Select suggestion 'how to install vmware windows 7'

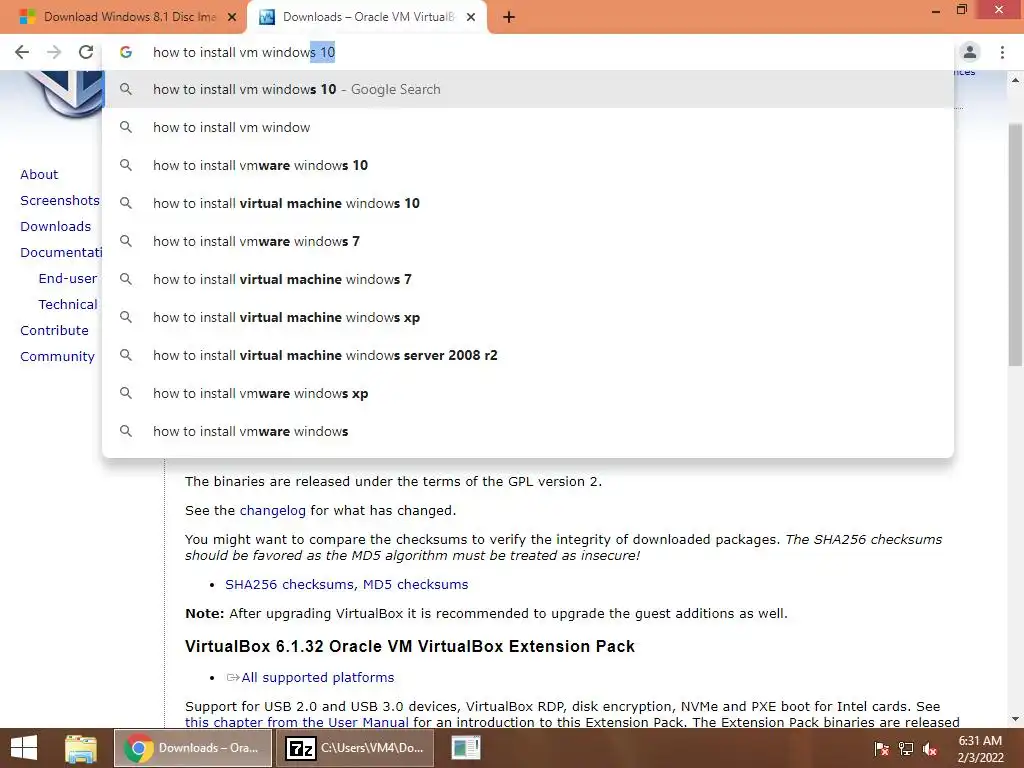(528, 241)
